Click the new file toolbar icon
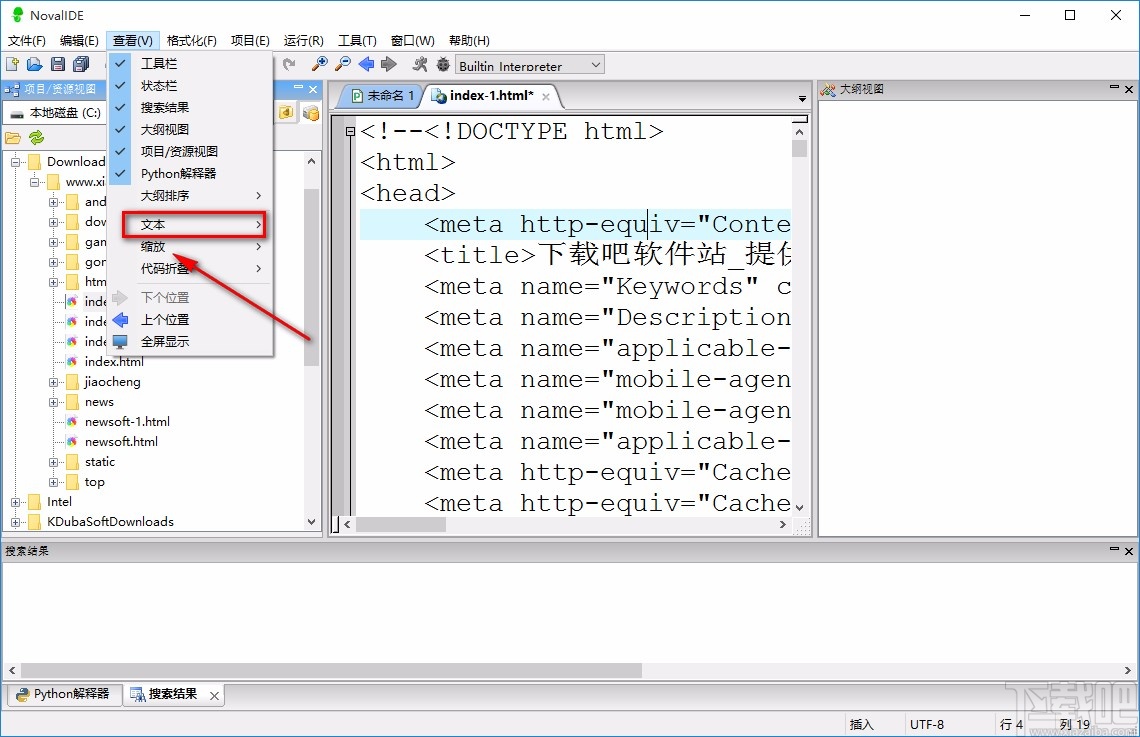This screenshot has height=737, width=1140. 12,65
